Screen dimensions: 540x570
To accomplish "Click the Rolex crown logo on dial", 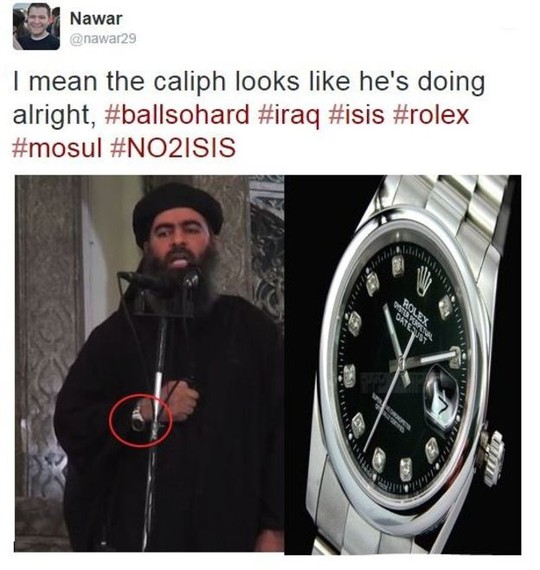I will [424, 280].
